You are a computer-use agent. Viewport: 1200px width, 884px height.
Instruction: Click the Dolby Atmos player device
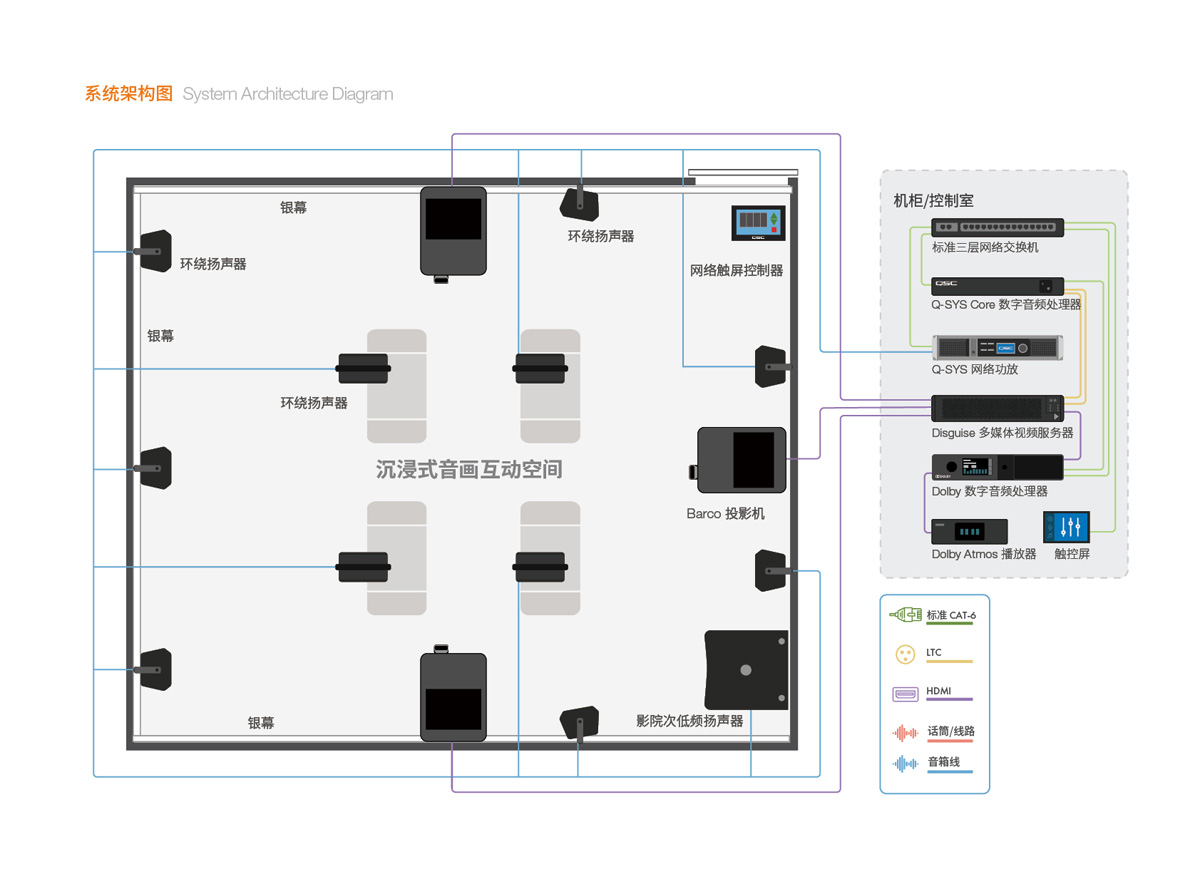(970, 532)
